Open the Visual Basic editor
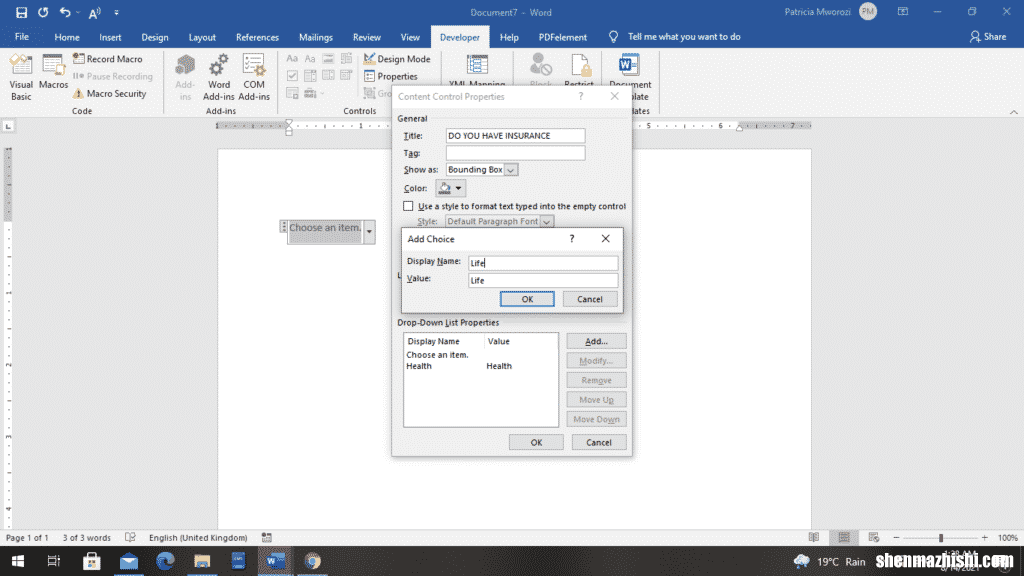The image size is (1024, 576). coord(21,77)
